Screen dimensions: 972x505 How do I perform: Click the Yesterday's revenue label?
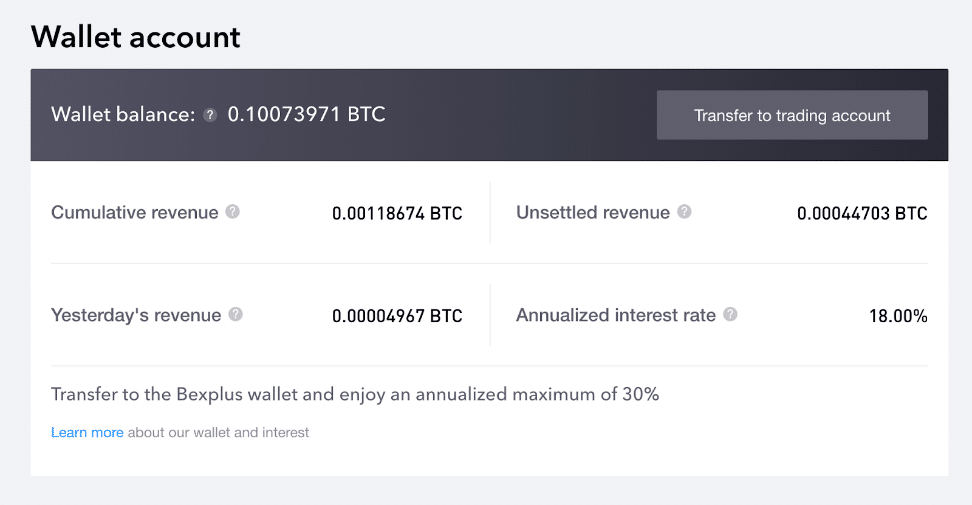tap(136, 315)
